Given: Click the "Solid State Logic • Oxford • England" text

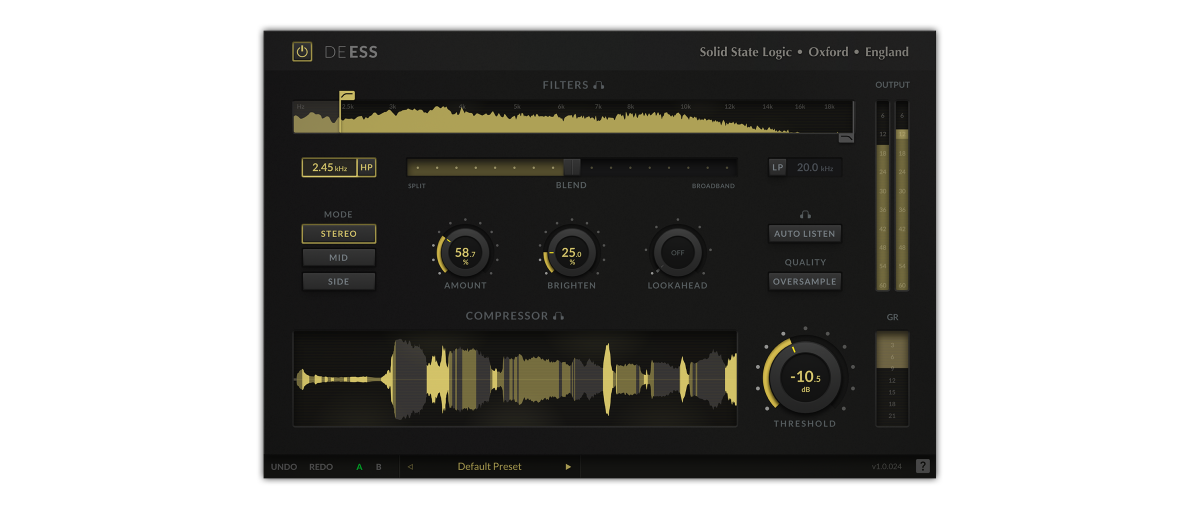Looking at the screenshot, I should coord(804,52).
